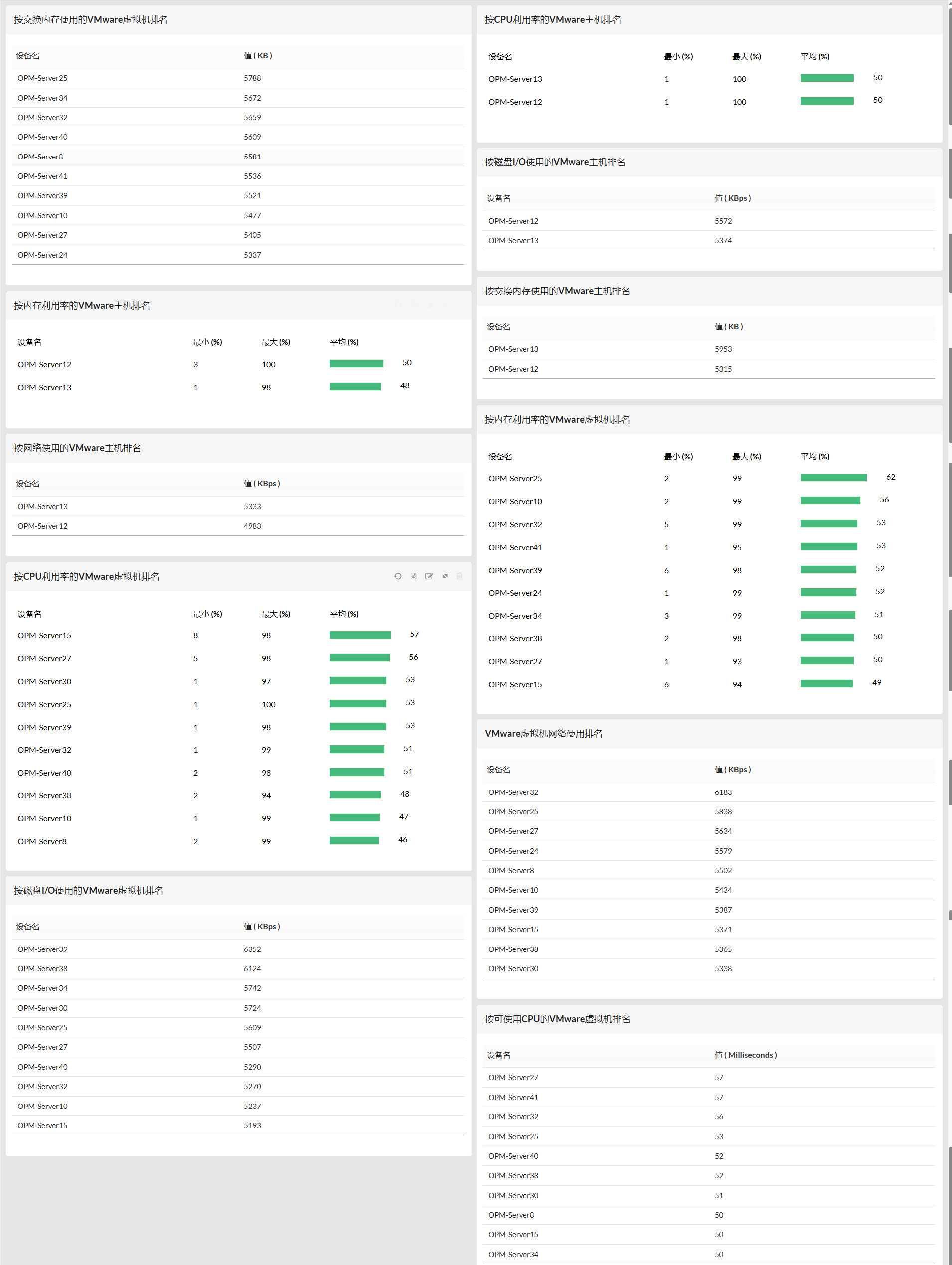
Task: Open OPM-Server41 in 按可使用CPU的VMware虚拟机排名
Action: point(513,1097)
